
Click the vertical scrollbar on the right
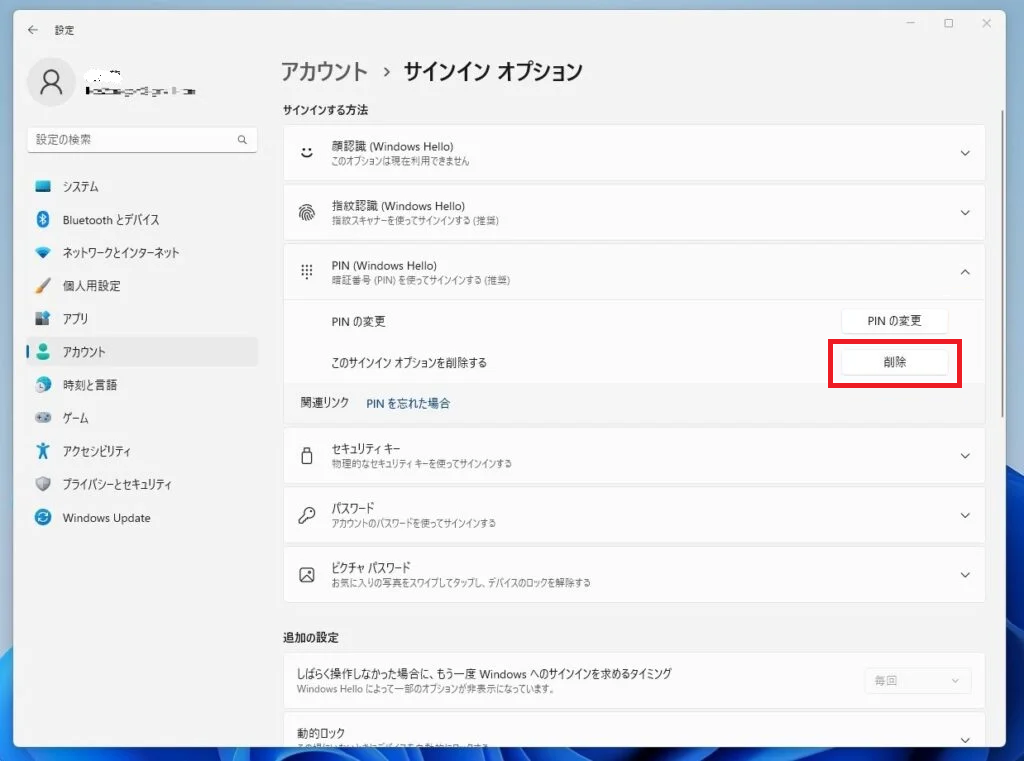point(1002,264)
